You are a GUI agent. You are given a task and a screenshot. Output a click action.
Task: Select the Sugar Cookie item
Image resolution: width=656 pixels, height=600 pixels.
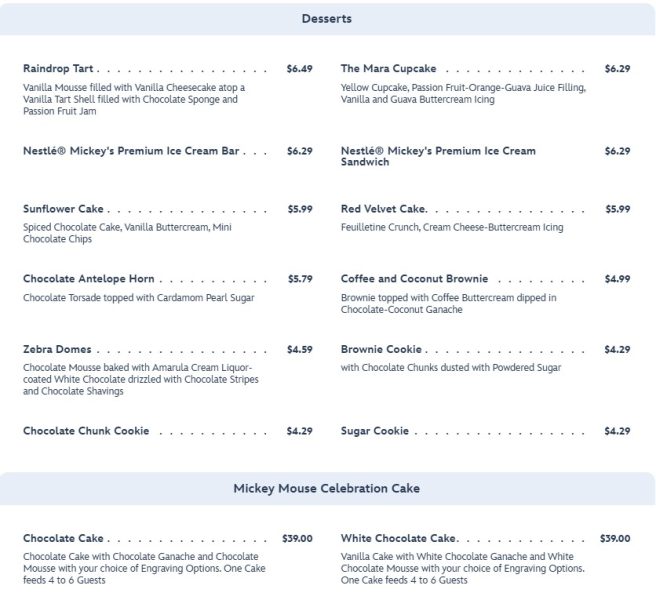(x=375, y=431)
